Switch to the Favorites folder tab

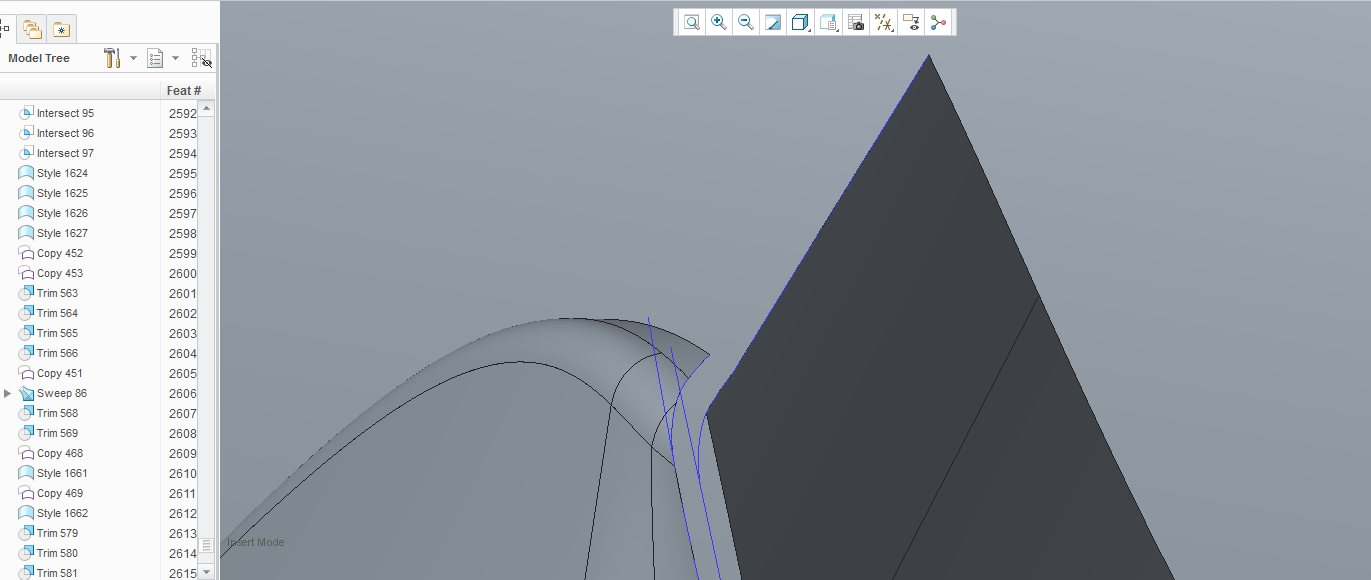[x=61, y=29]
